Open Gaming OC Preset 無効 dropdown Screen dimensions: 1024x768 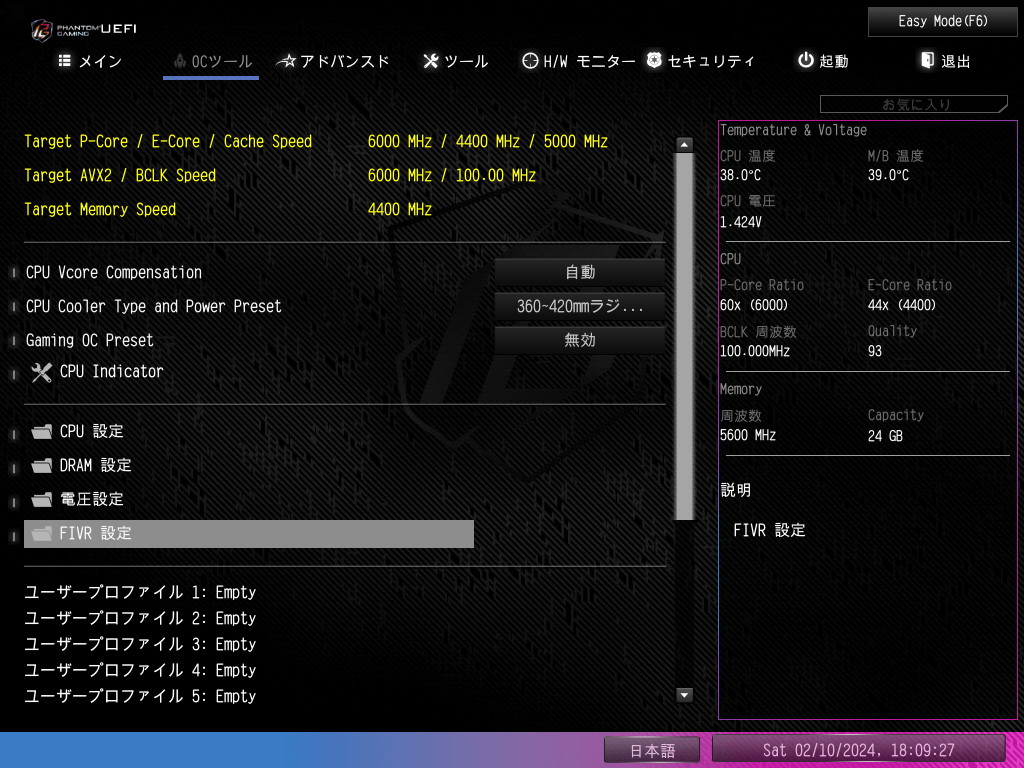point(579,340)
